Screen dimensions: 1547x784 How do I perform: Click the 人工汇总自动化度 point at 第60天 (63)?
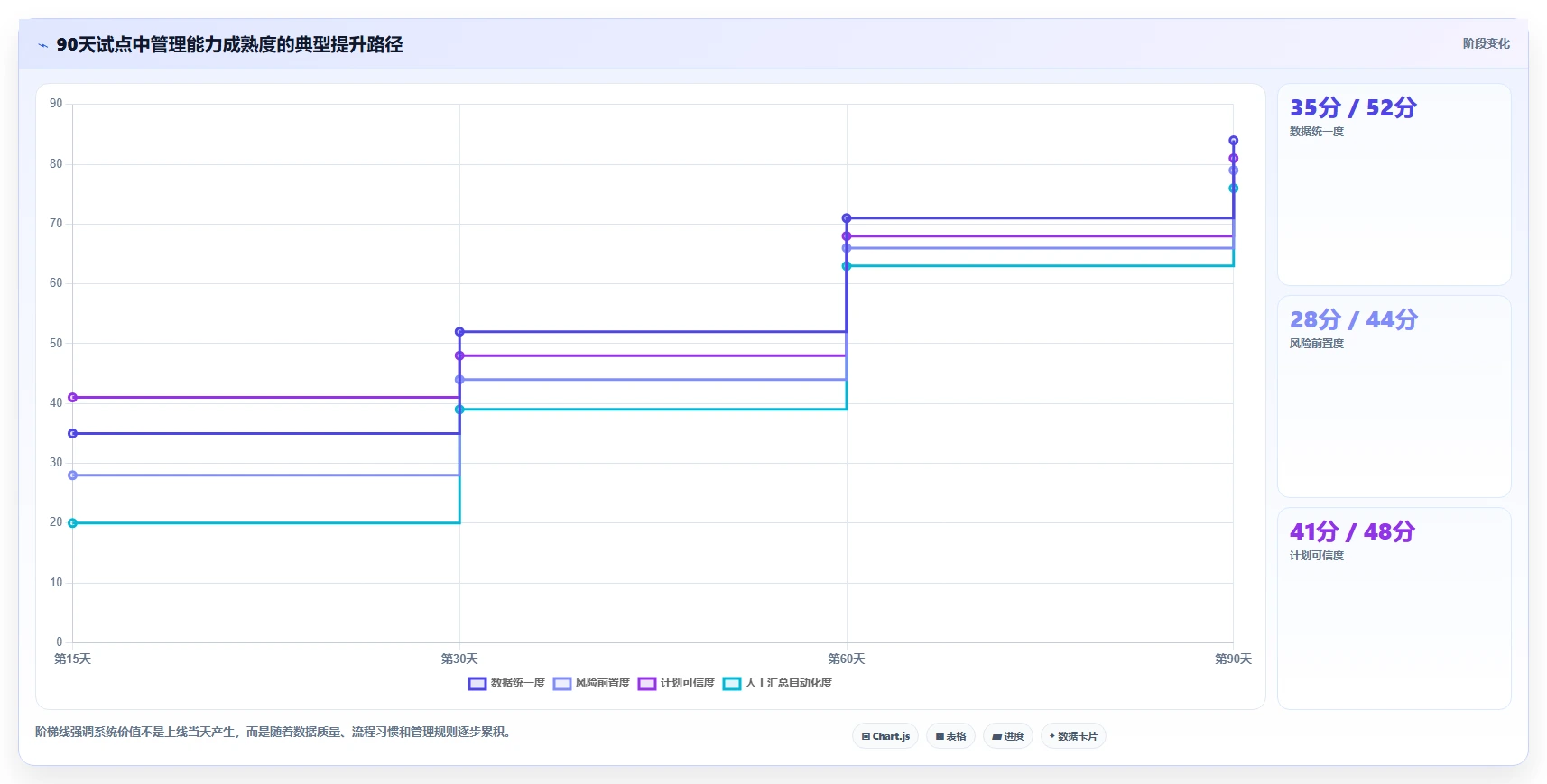(x=847, y=266)
